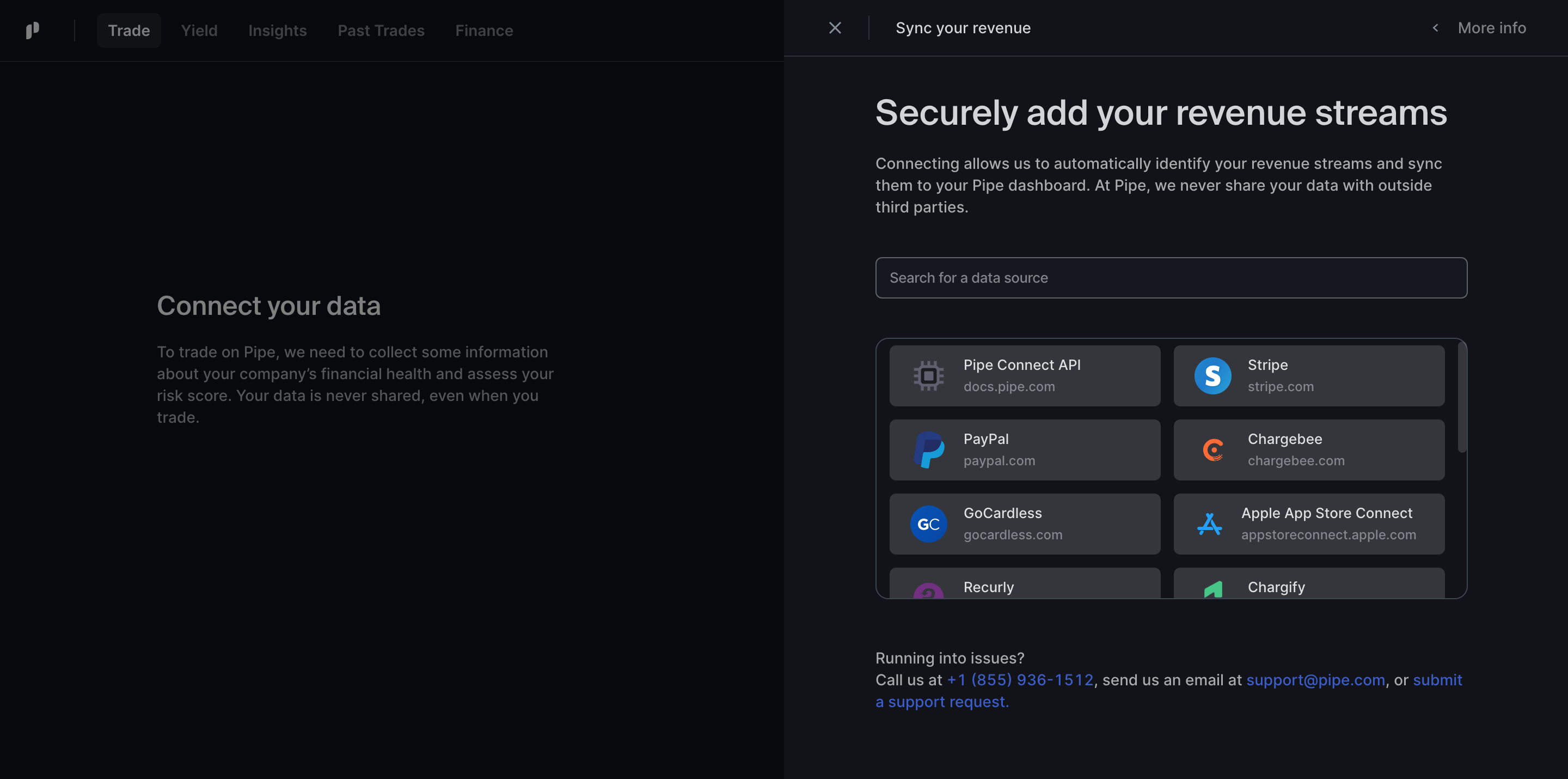This screenshot has width=1568, height=779.
Task: Click the docs.pipe.com text
Action: point(1009,387)
